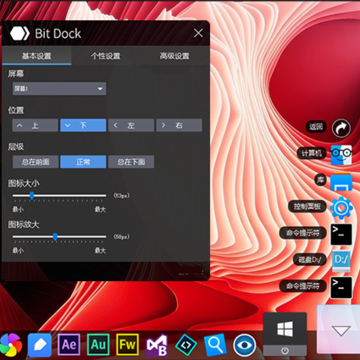Click the 返回 curved arrow icon
Screen dimensions: 360x360
(341, 128)
